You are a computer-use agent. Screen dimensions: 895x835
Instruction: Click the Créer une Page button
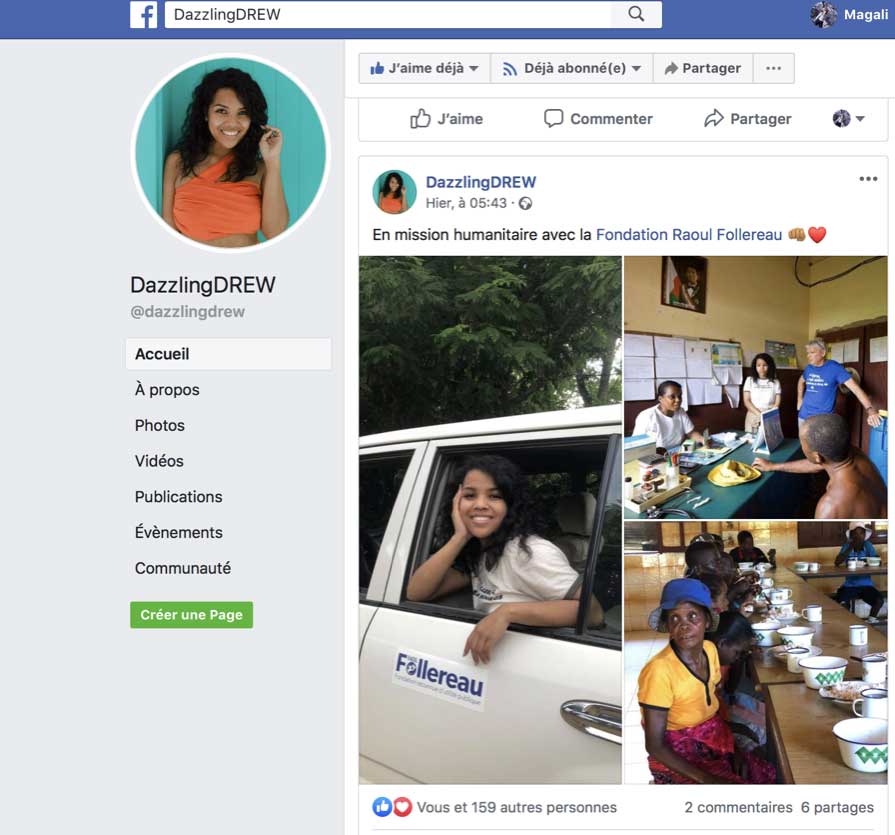pyautogui.click(x=191, y=615)
